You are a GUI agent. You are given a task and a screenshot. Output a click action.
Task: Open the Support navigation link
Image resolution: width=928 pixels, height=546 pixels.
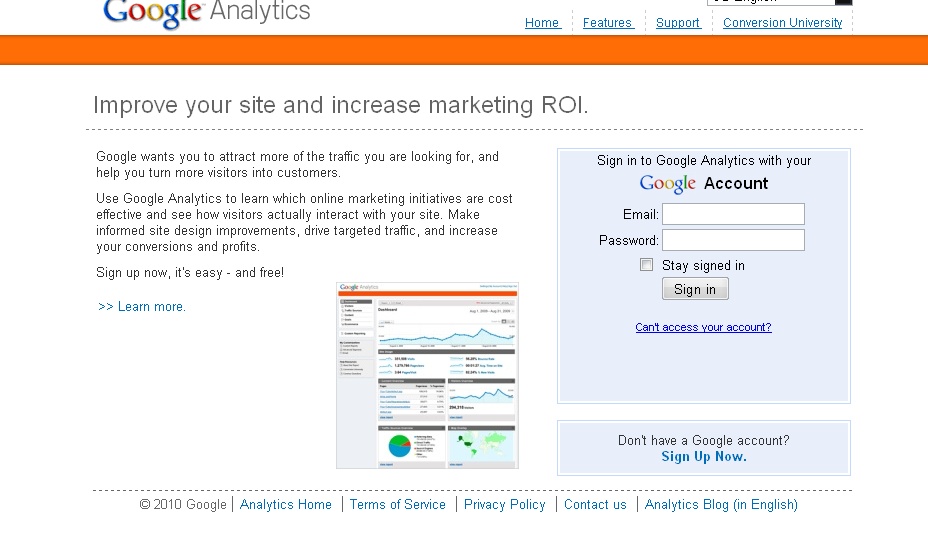click(x=677, y=23)
